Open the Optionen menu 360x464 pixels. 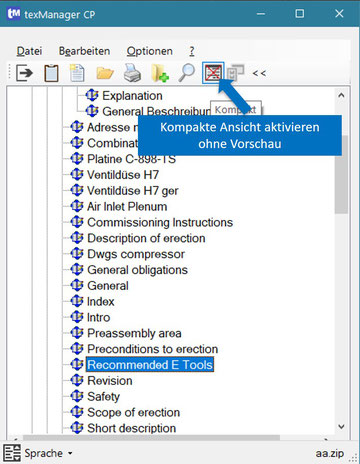tap(150, 51)
